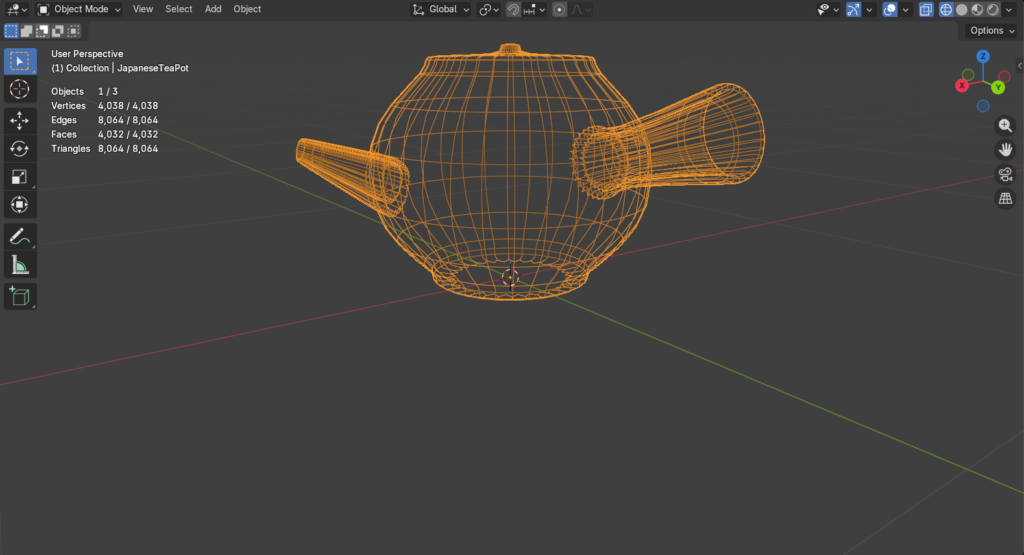Click the hand icon to pan view

(x=1005, y=150)
